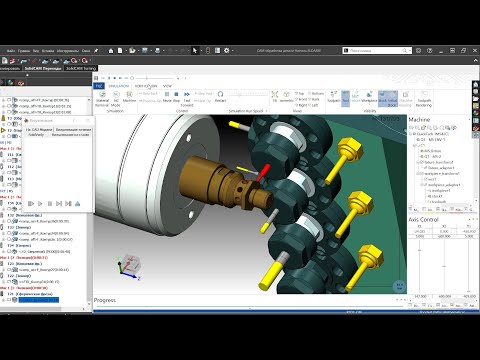Switch to Back view
480x360 pixels.
coord(314,99)
